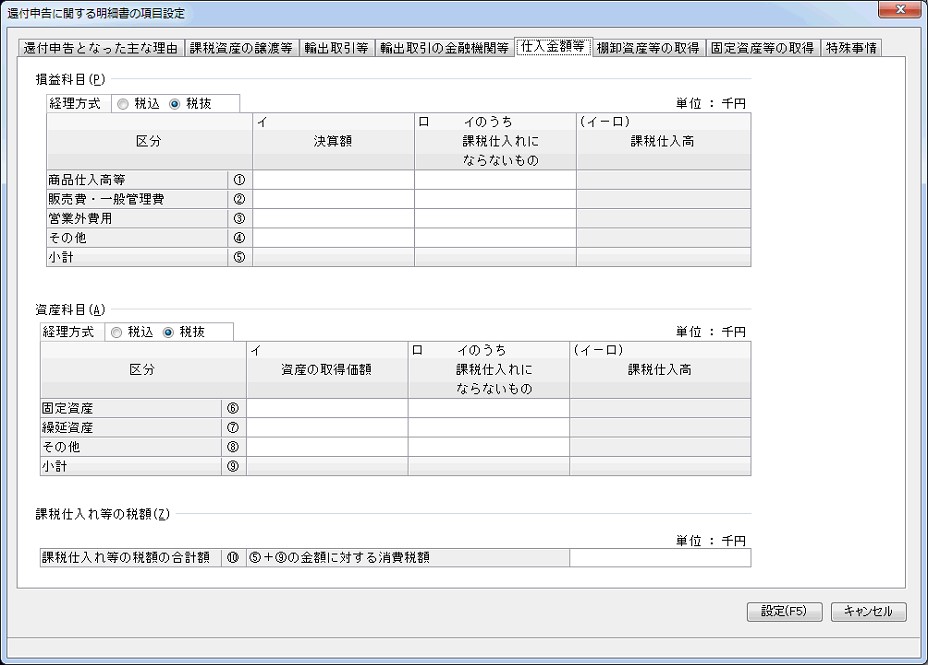Select 税抜 radio under 損益科目
The width and height of the screenshot is (928, 666).
point(176,103)
